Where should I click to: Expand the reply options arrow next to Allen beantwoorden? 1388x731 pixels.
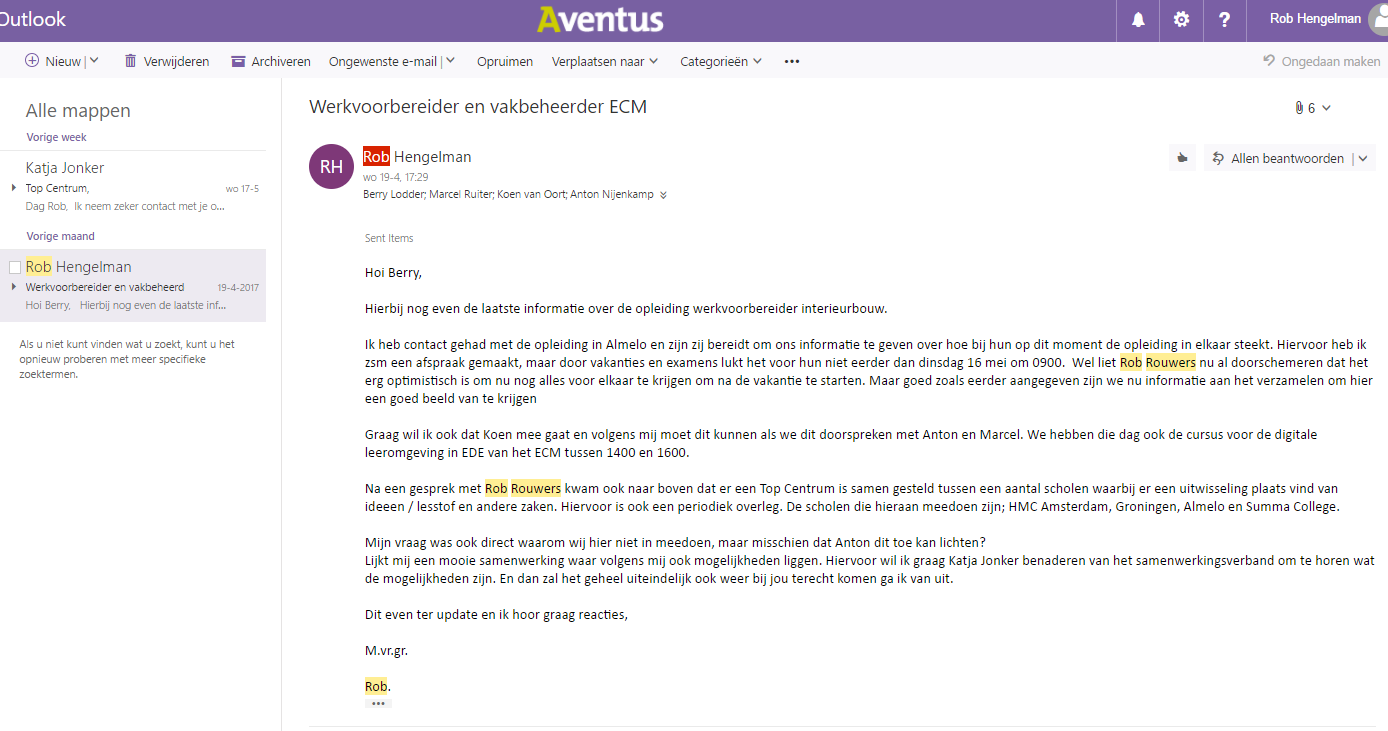coord(1362,158)
